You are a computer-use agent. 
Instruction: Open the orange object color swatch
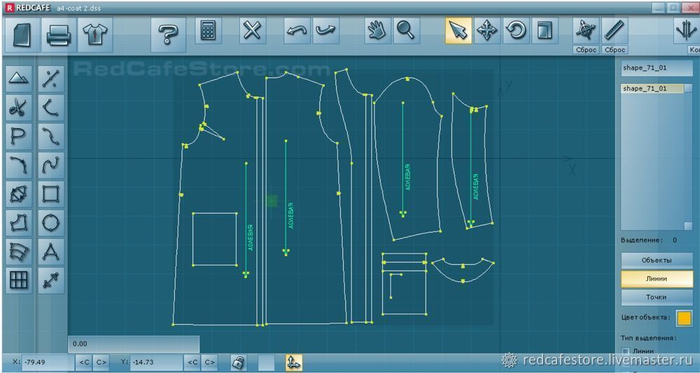684,318
